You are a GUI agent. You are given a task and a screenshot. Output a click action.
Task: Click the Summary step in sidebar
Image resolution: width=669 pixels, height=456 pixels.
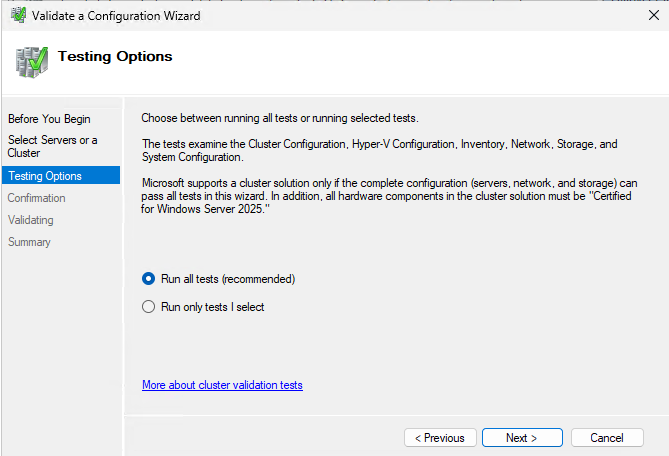point(29,242)
